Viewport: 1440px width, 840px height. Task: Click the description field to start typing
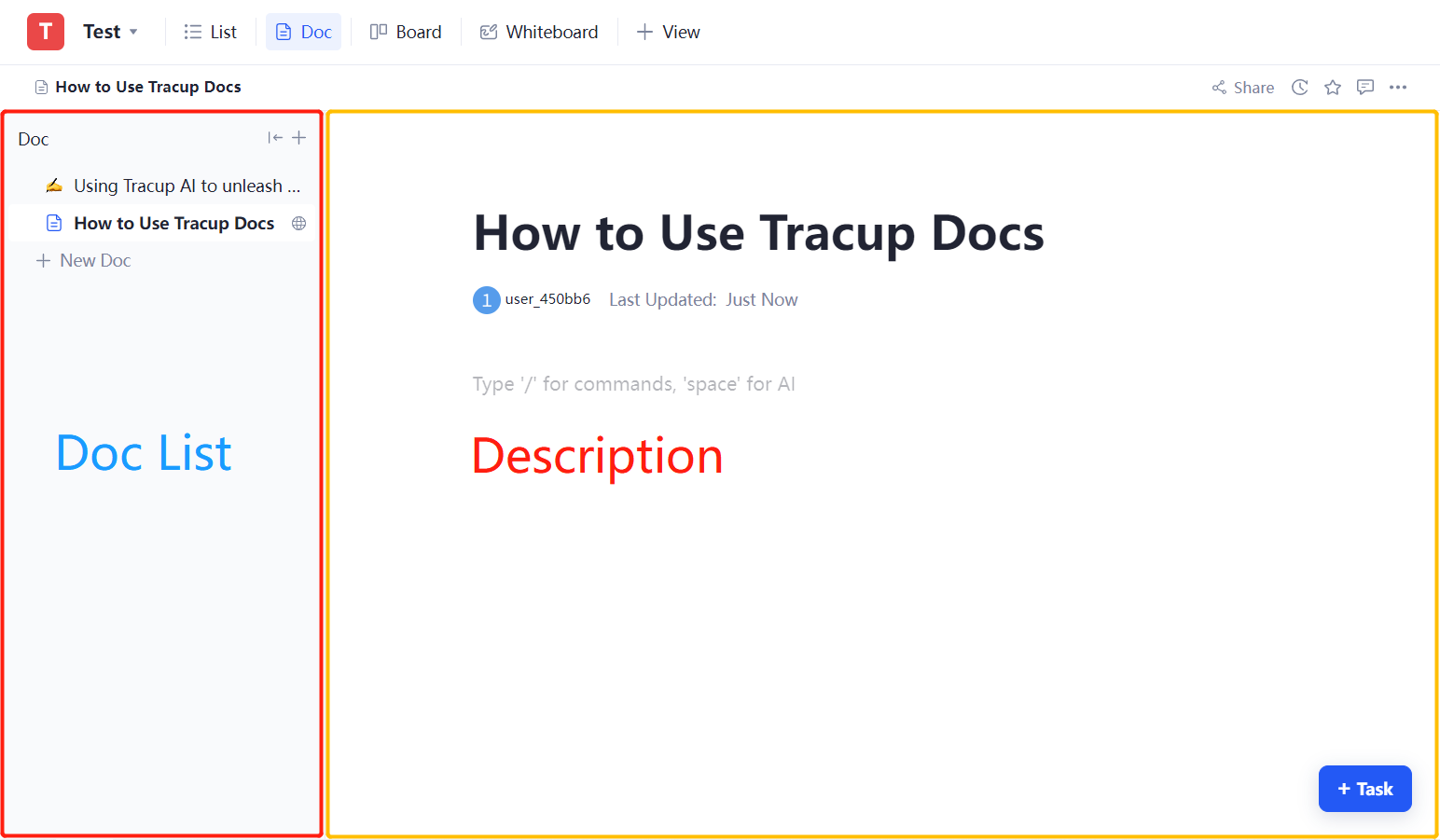point(633,383)
